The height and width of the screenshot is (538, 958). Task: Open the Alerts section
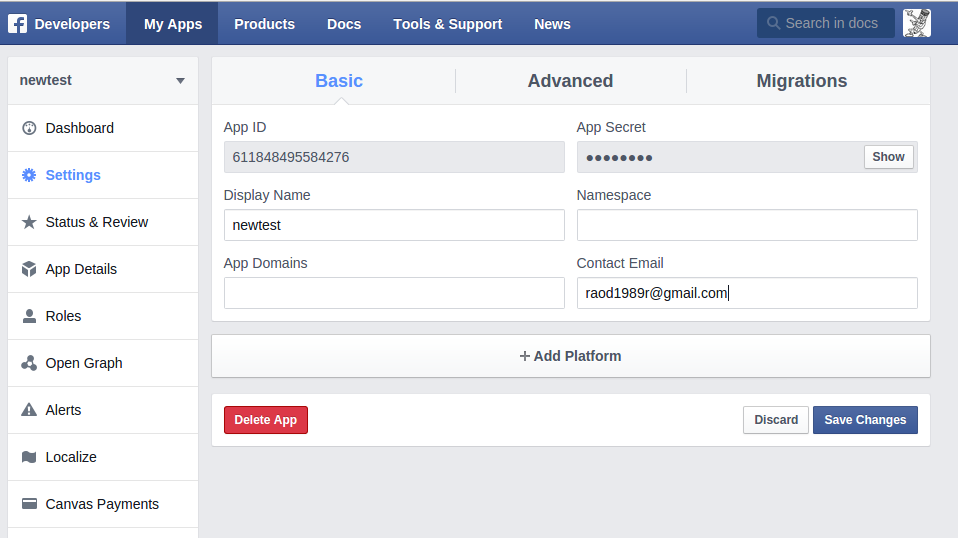pos(103,410)
